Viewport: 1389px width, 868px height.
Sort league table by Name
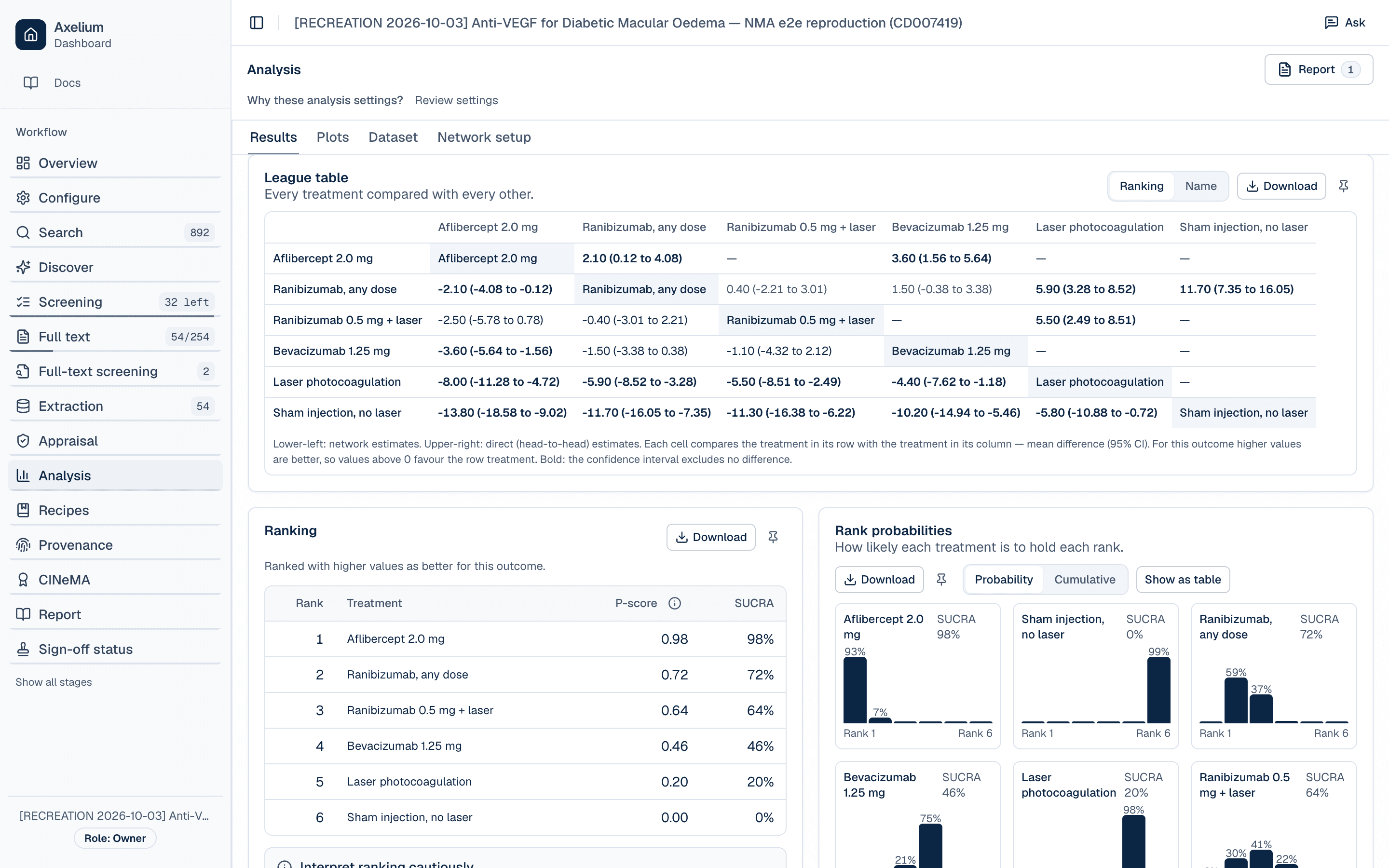point(1201,186)
